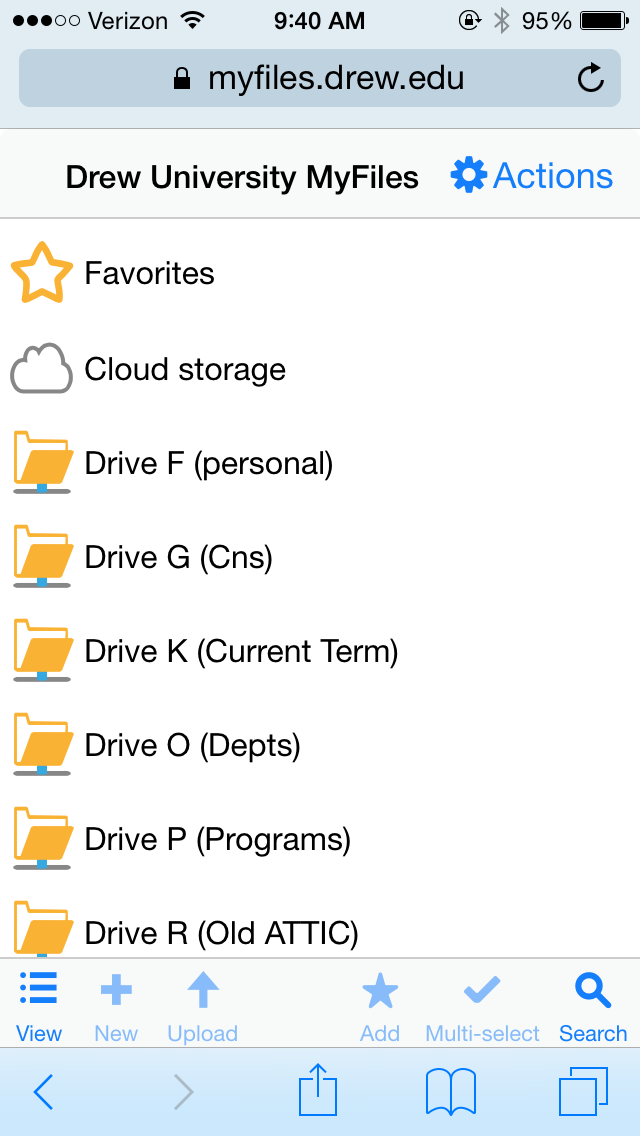Select the New item plus icon
Image resolution: width=640 pixels, height=1136 pixels.
(x=115, y=988)
